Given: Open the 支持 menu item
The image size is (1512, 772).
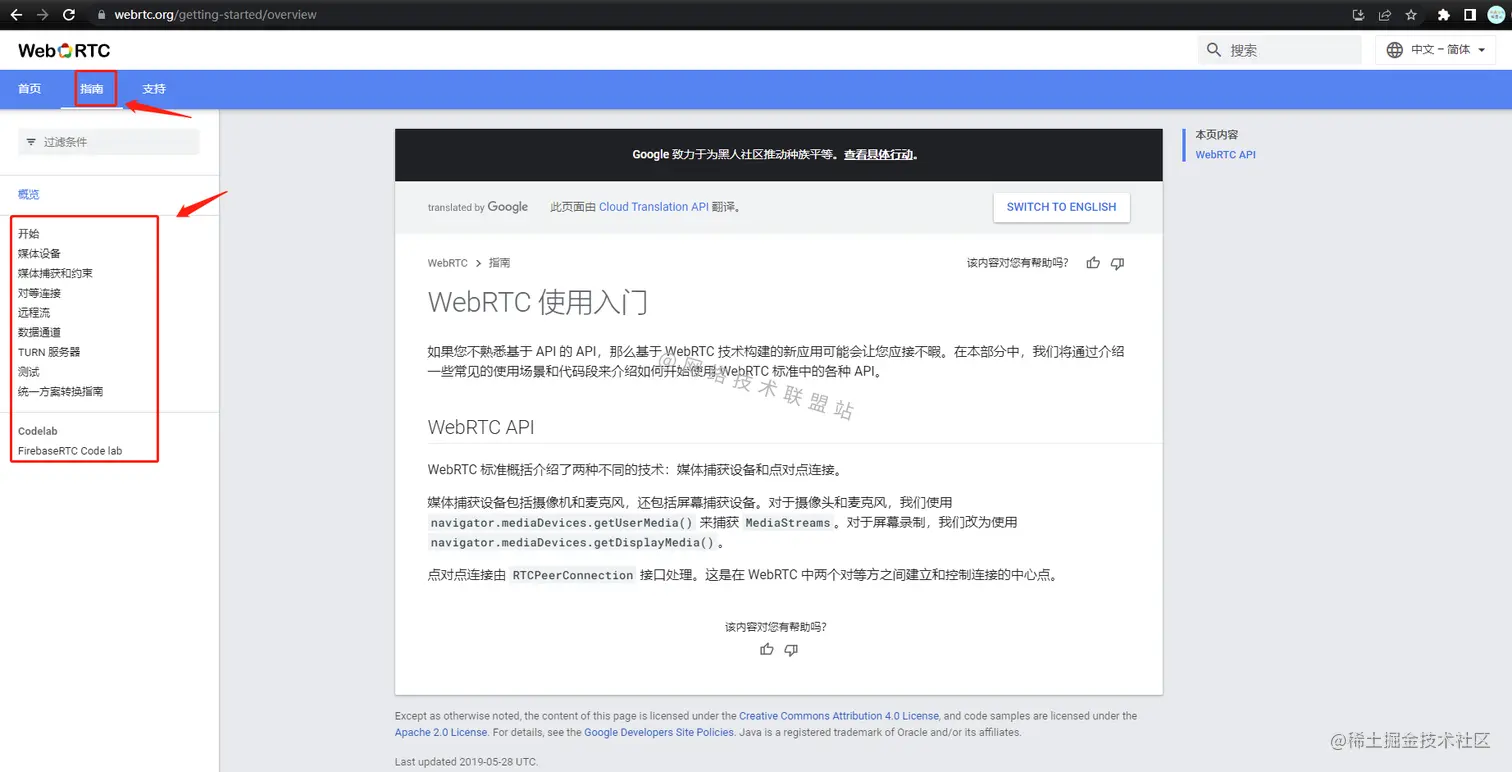Looking at the screenshot, I should (153, 88).
